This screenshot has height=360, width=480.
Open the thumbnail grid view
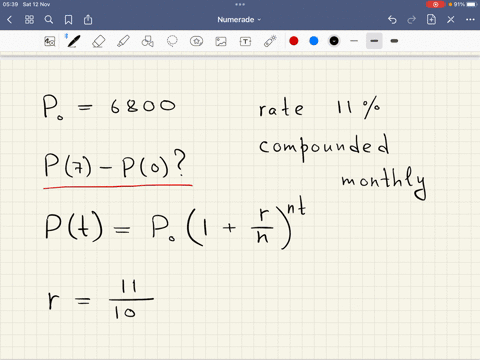(x=29, y=20)
